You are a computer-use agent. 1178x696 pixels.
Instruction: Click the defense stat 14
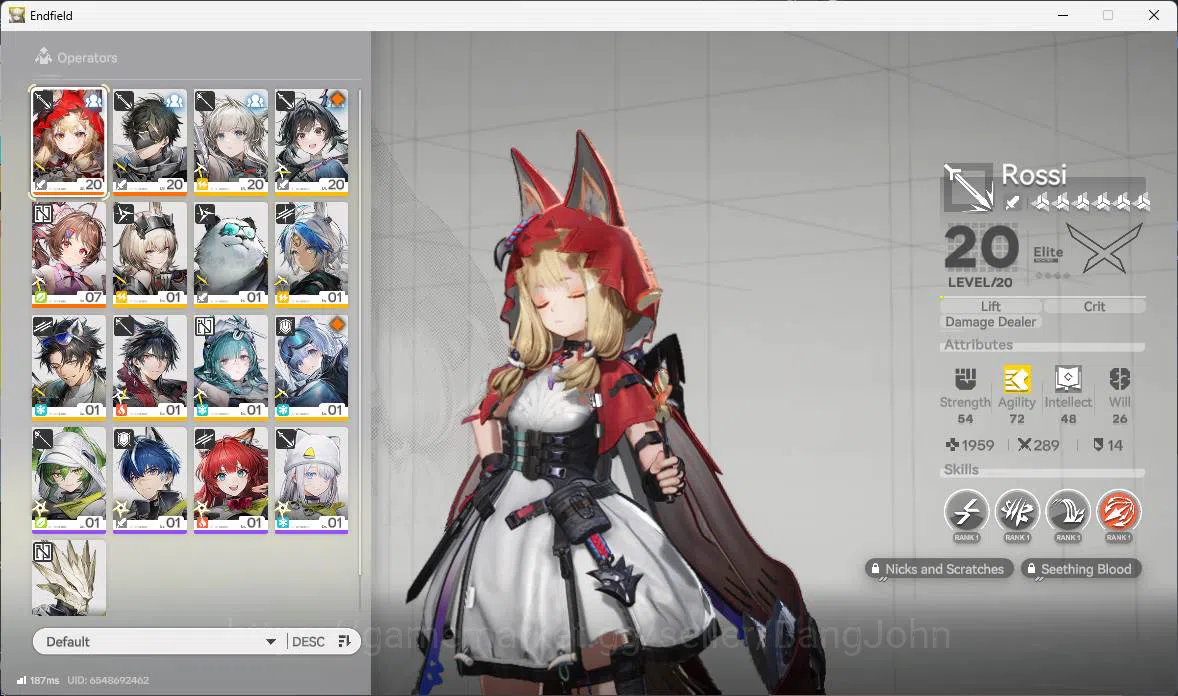pos(1108,445)
